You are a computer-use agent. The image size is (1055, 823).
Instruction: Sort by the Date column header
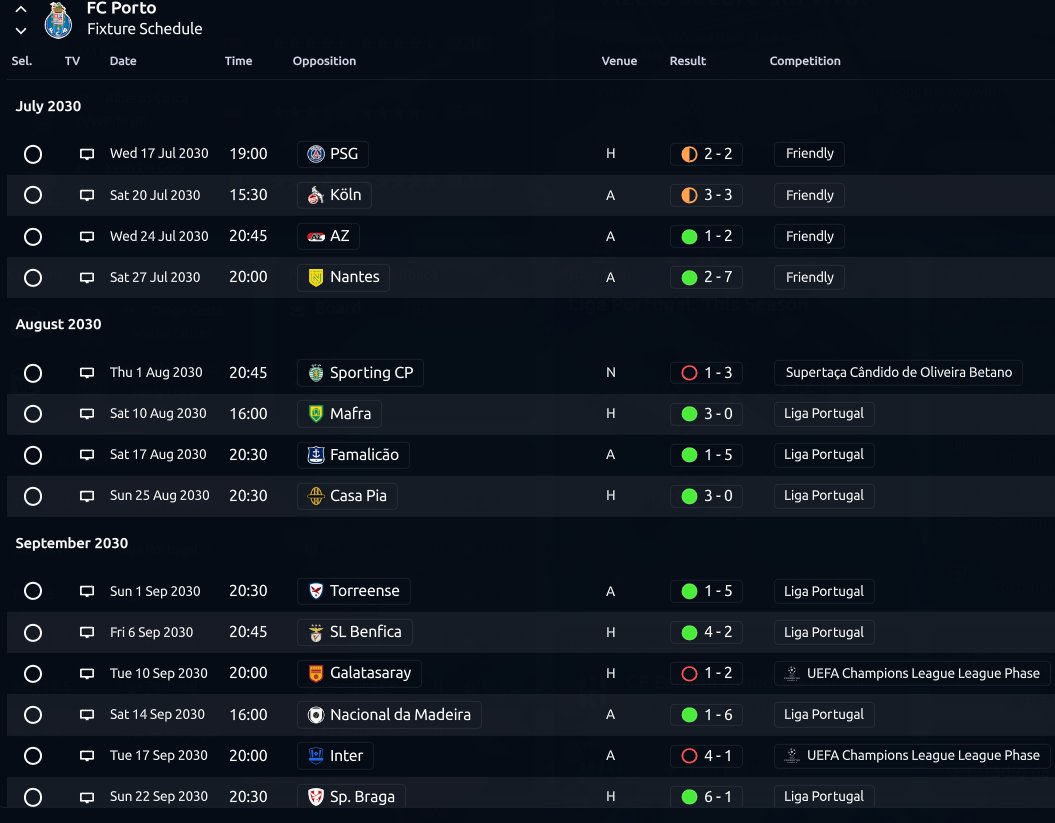(123, 61)
